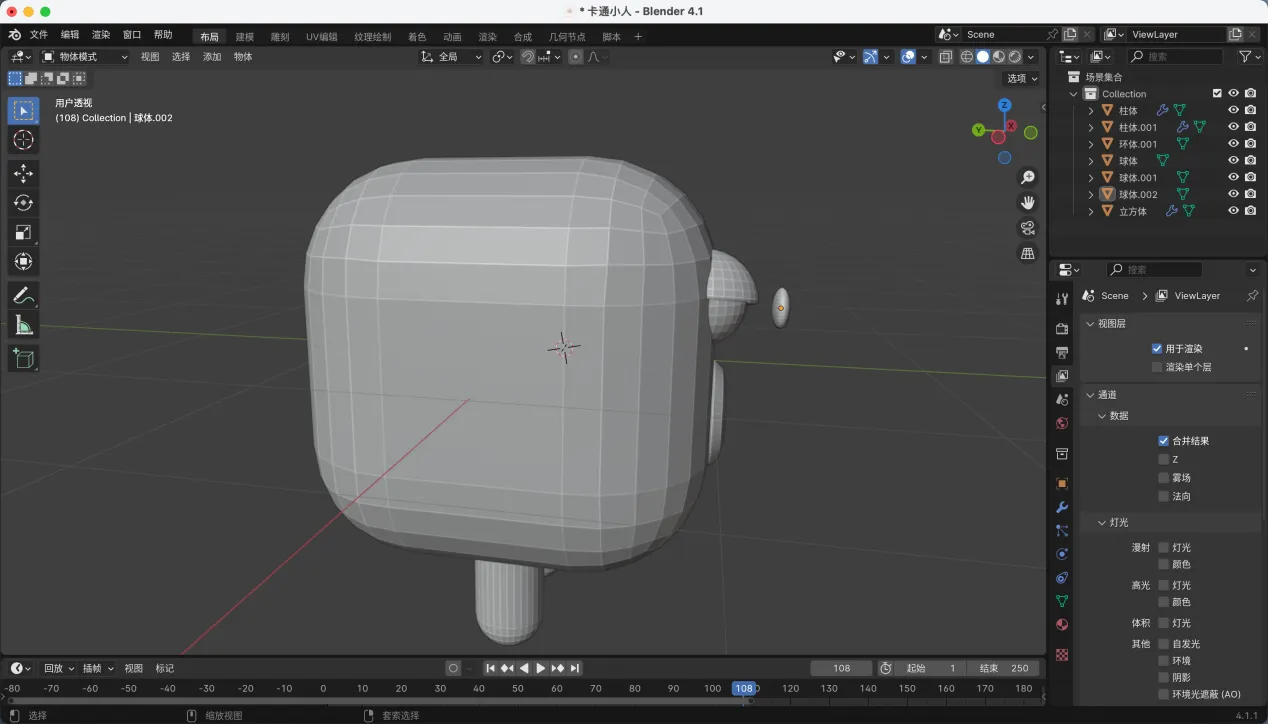Image resolution: width=1268 pixels, height=724 pixels.
Task: Open the Modifiers wrench properties tab
Action: pyautogui.click(x=1062, y=507)
